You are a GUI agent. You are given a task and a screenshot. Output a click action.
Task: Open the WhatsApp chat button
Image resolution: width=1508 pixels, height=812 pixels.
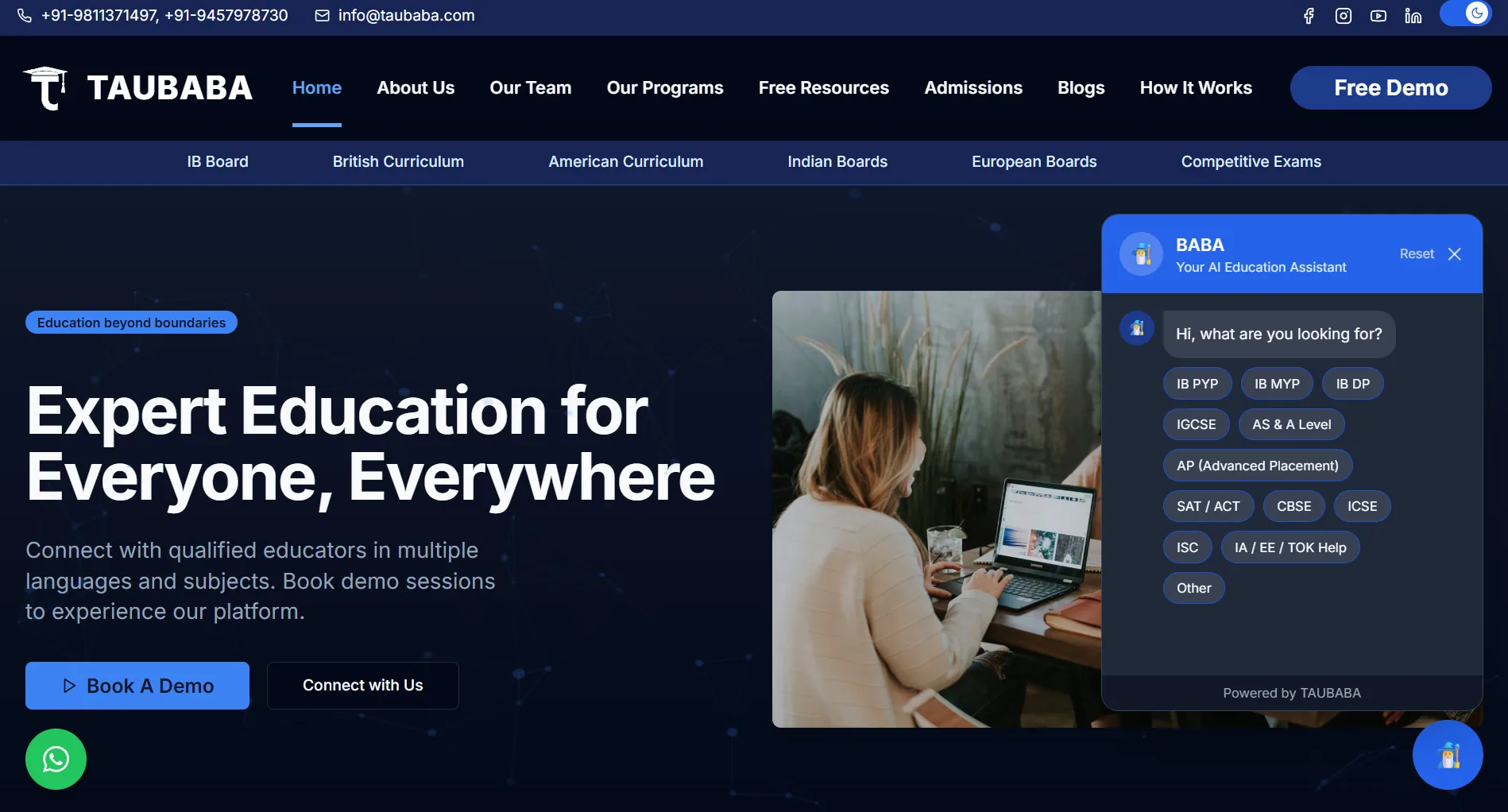pyautogui.click(x=56, y=760)
